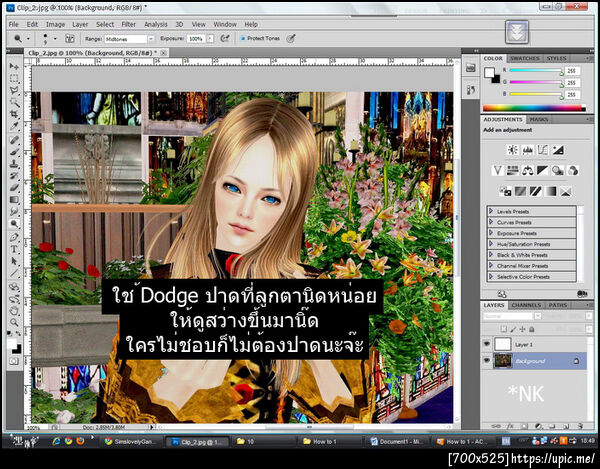Screen dimensions: 600x469
Task: Add a Black & White adjustment
Action: tap(543, 170)
